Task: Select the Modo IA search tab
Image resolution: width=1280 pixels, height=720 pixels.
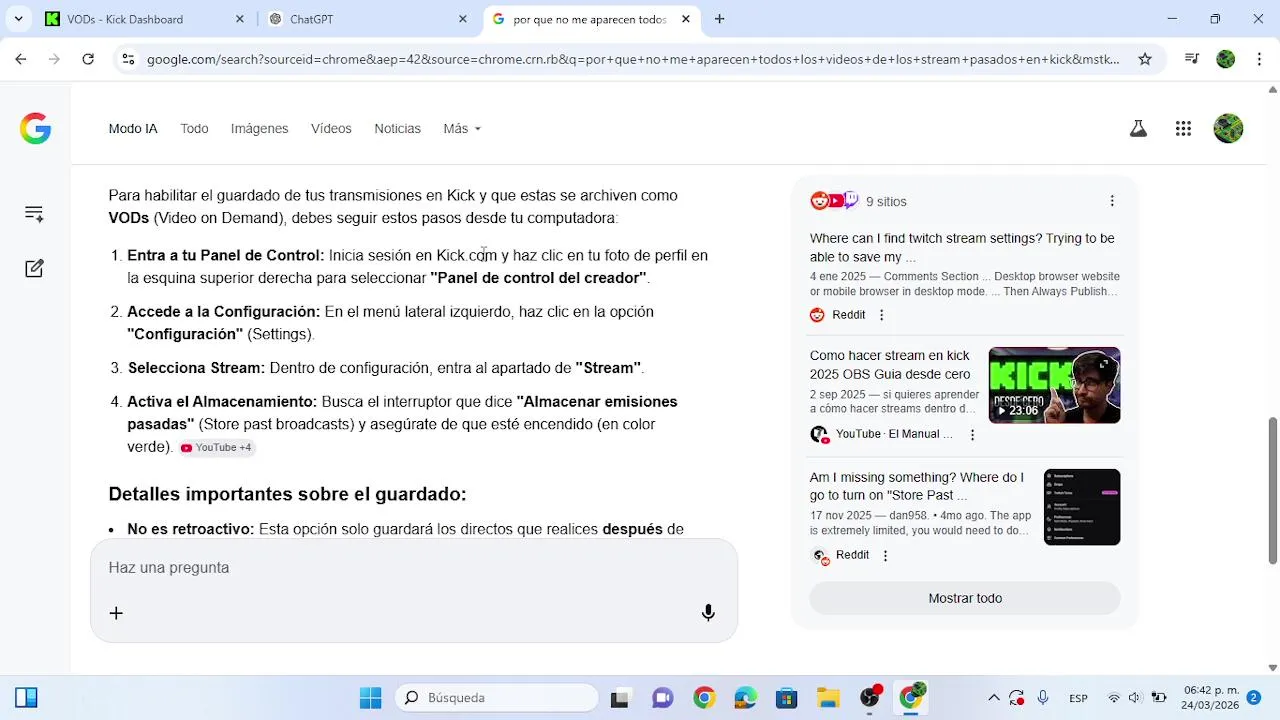Action: click(133, 128)
